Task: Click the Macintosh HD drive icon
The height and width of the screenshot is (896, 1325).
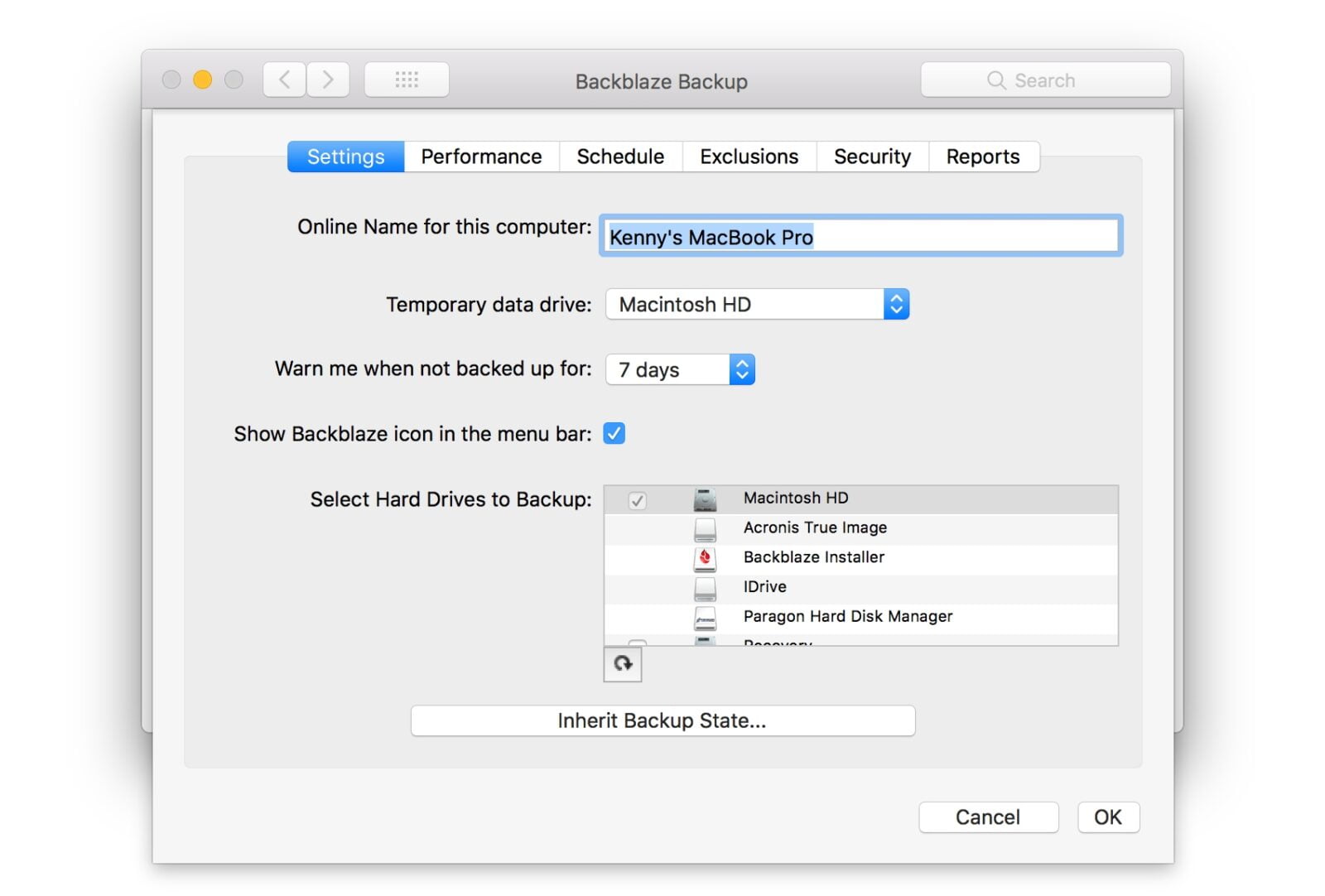Action: (x=705, y=499)
